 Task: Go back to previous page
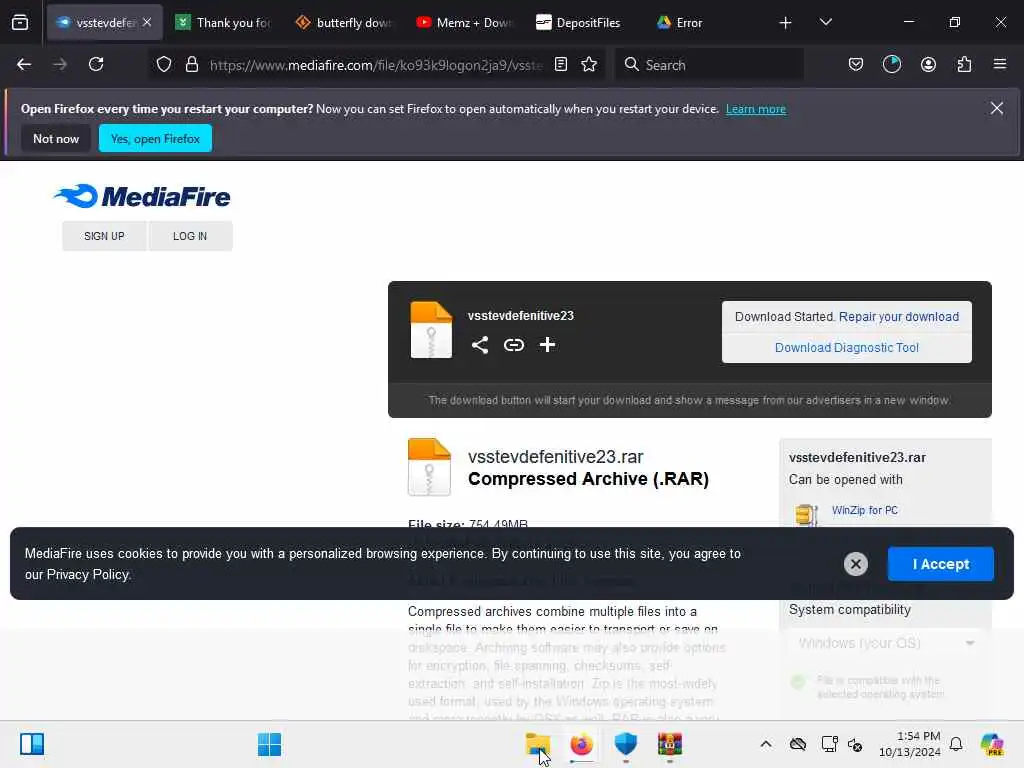click(24, 64)
